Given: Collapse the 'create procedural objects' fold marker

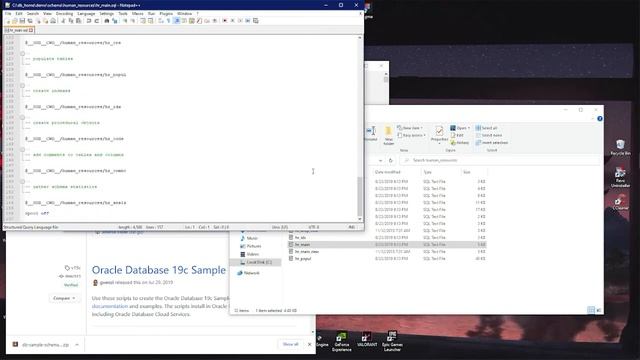Looking at the screenshot, I should pyautogui.click(x=22, y=118).
